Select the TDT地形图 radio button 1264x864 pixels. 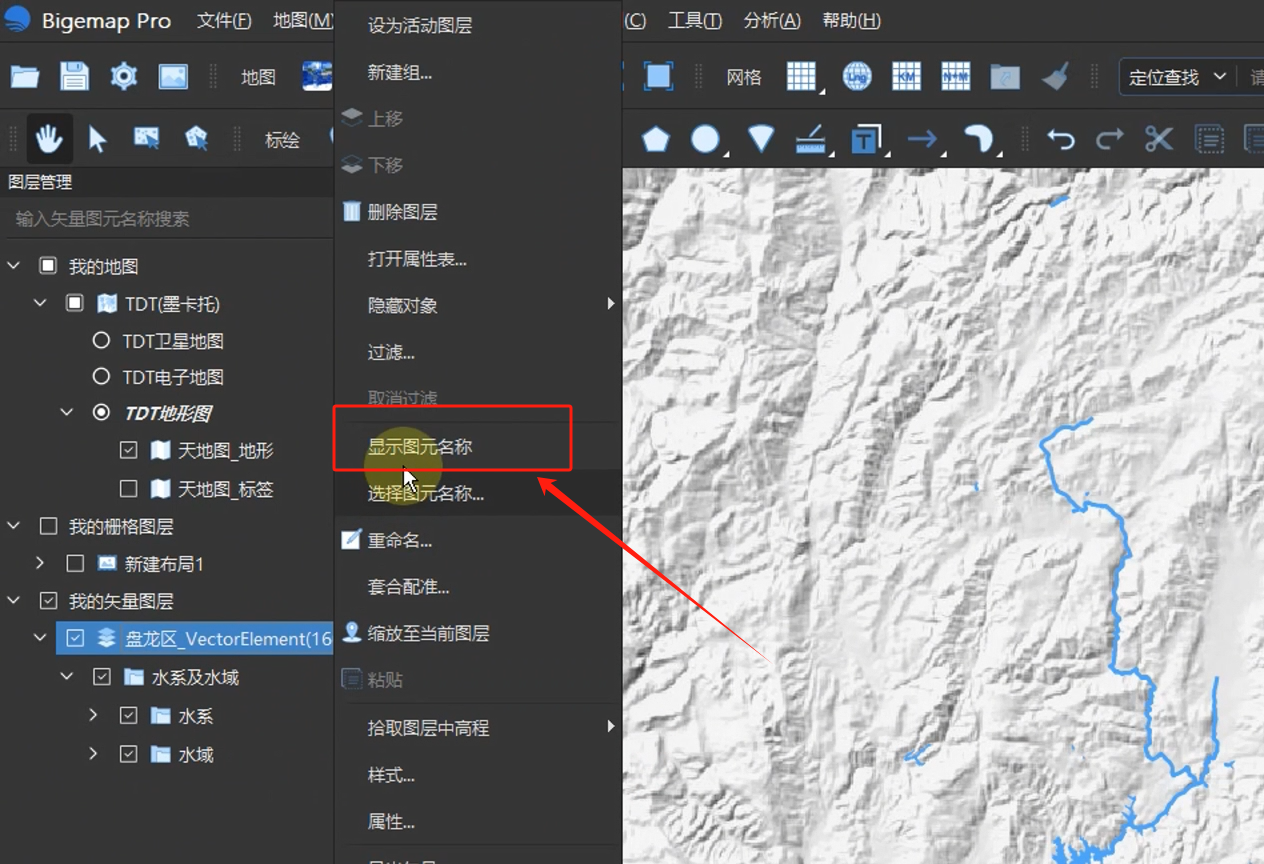click(x=101, y=412)
